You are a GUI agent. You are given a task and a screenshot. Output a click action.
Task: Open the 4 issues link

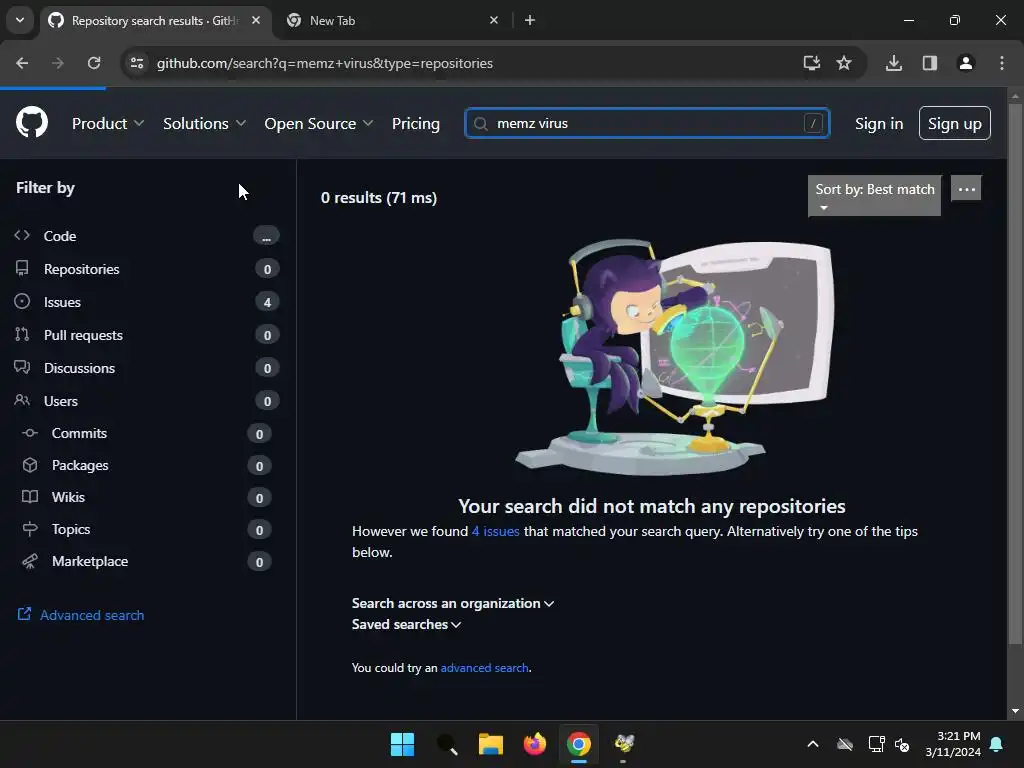496,532
